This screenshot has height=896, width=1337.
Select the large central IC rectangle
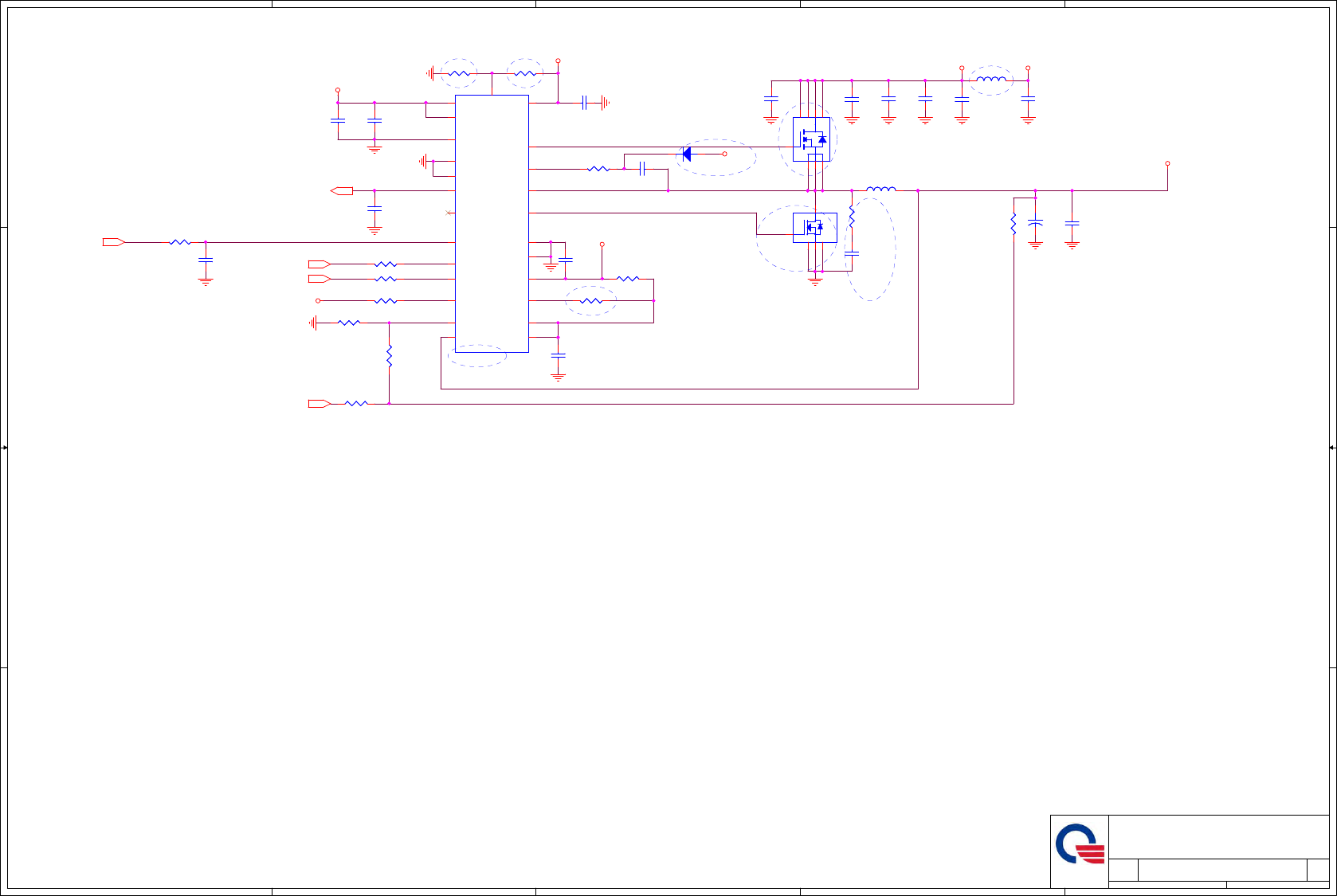click(492, 224)
